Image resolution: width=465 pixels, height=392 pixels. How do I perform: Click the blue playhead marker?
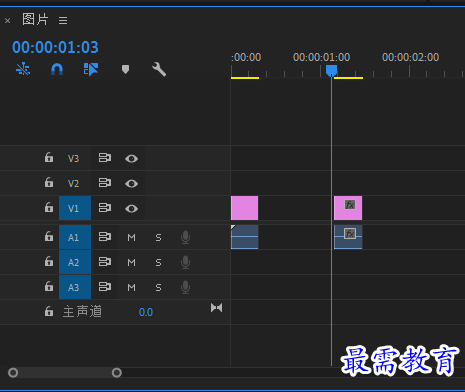pos(331,70)
